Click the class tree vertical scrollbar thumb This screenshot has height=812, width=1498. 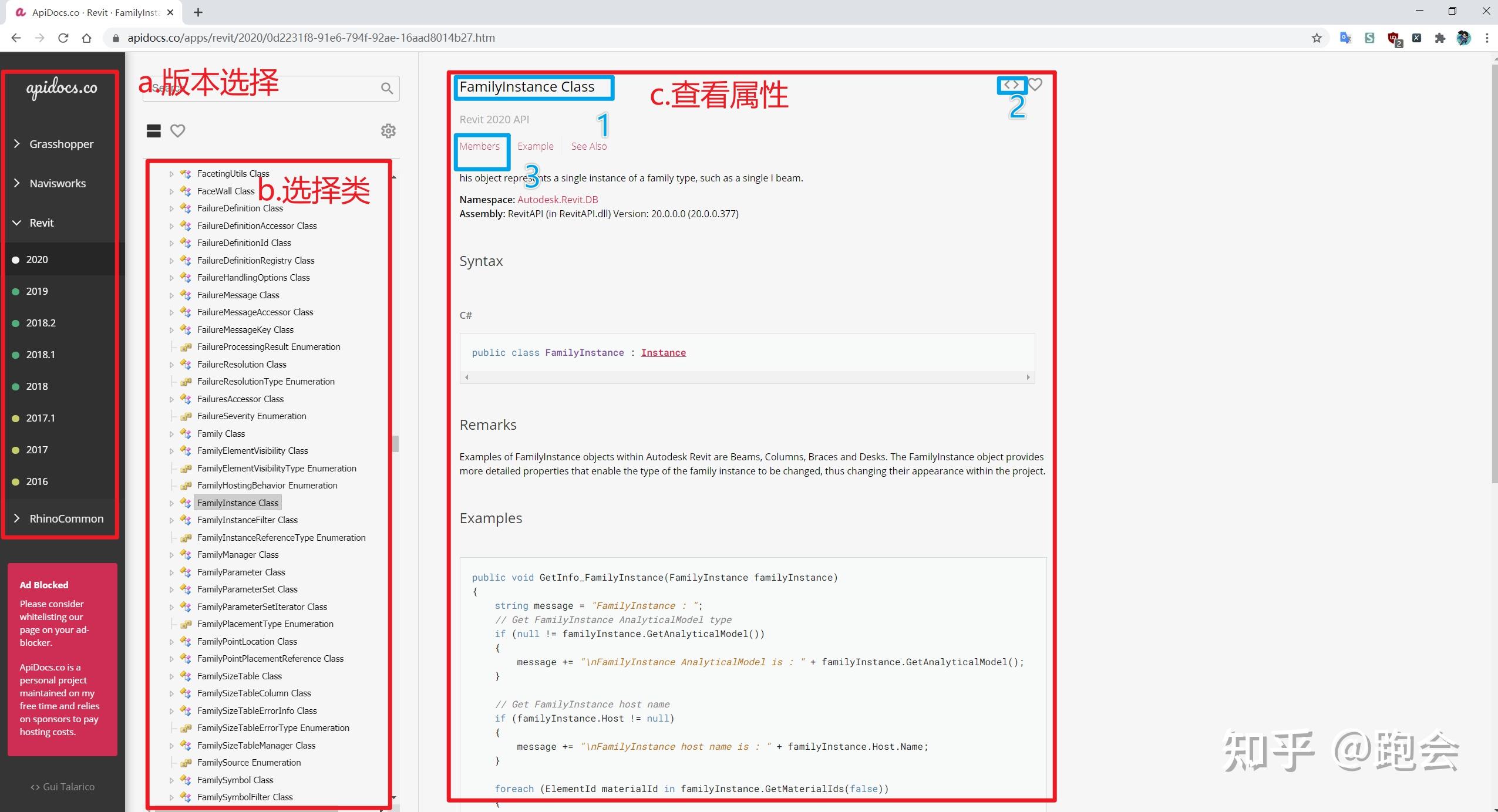[x=395, y=443]
